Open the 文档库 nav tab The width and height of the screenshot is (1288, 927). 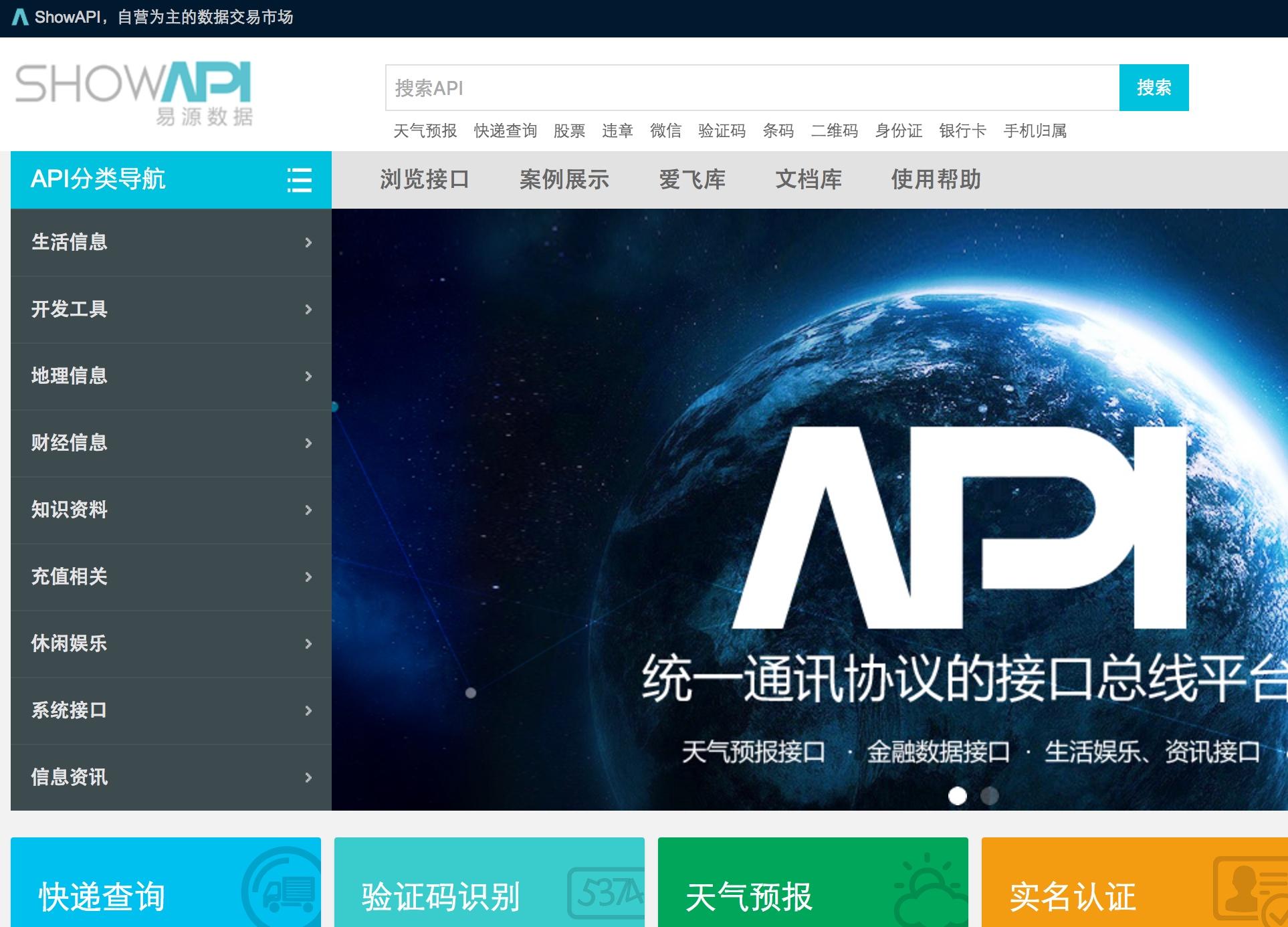[809, 179]
